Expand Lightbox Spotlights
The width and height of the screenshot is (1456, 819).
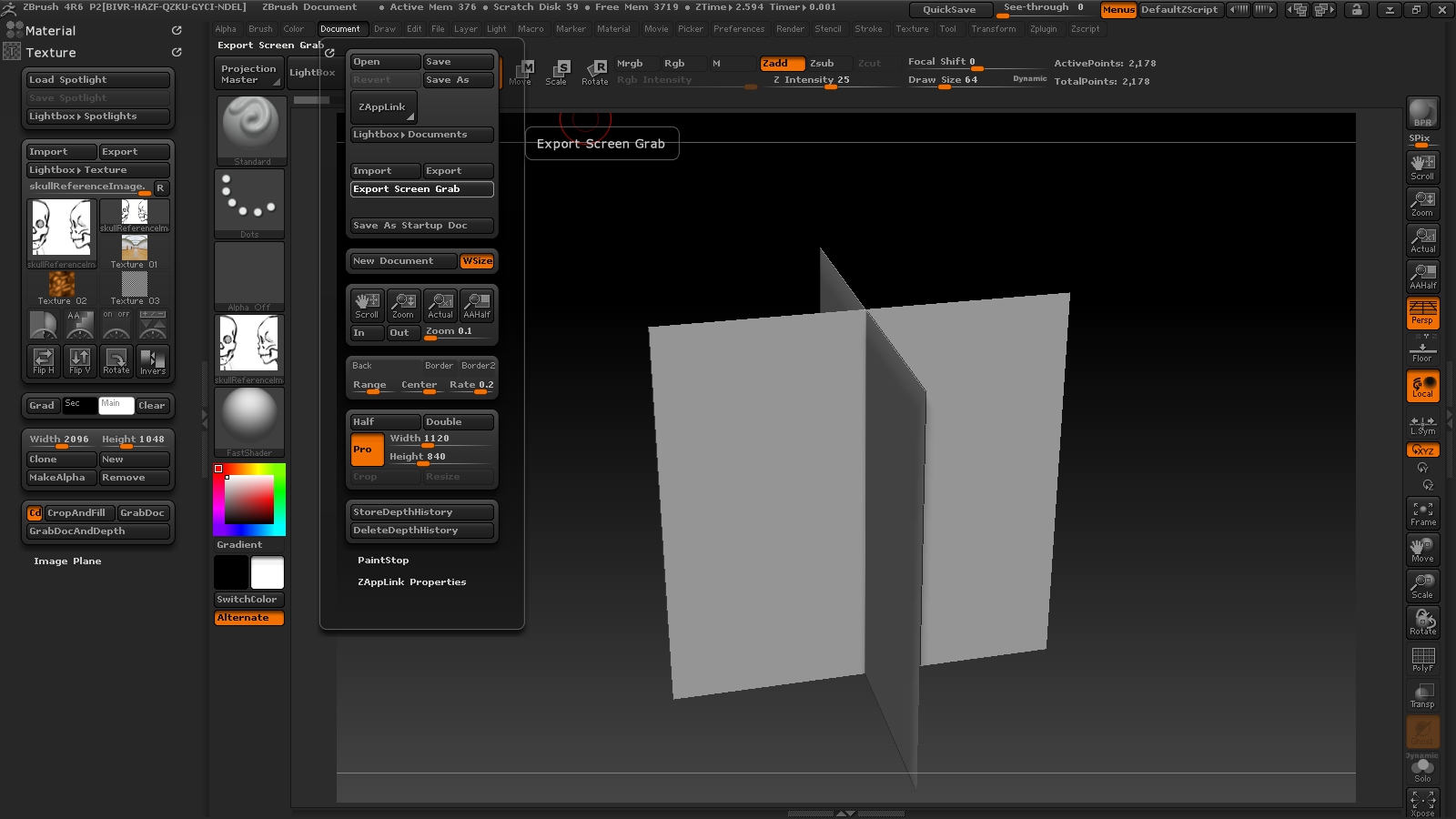98,116
